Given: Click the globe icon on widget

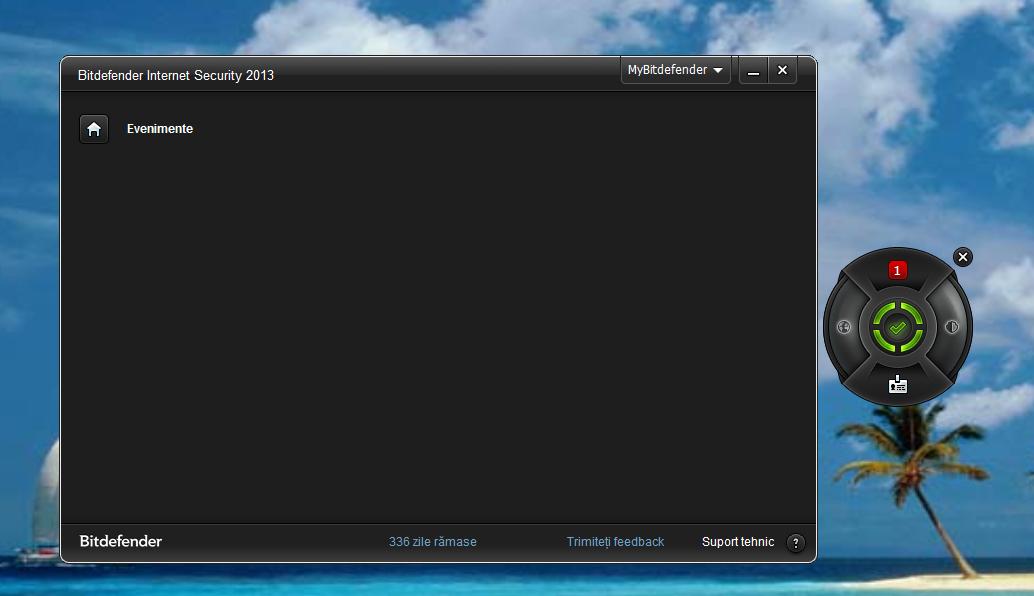Looking at the screenshot, I should point(844,327).
